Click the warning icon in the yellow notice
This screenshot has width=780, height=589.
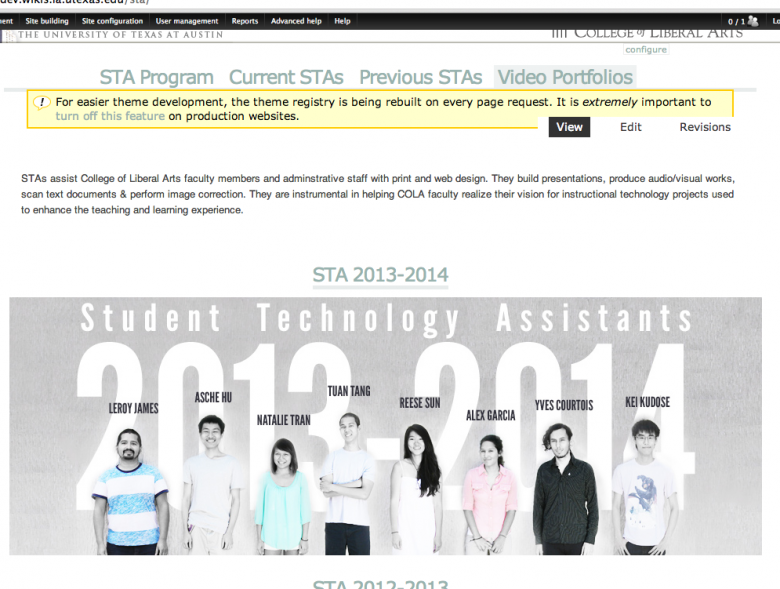click(41, 103)
